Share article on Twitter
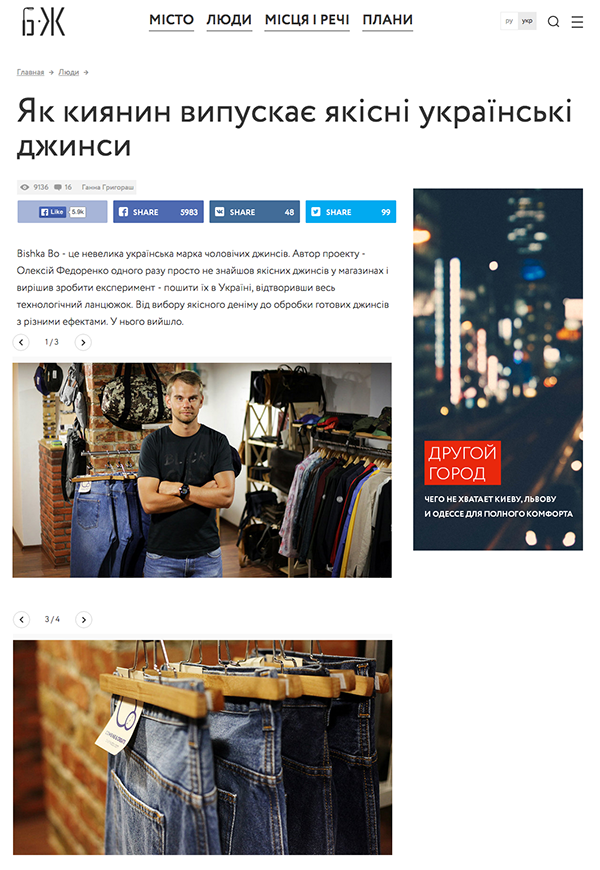Image resolution: width=600 pixels, height=870 pixels. (x=351, y=212)
